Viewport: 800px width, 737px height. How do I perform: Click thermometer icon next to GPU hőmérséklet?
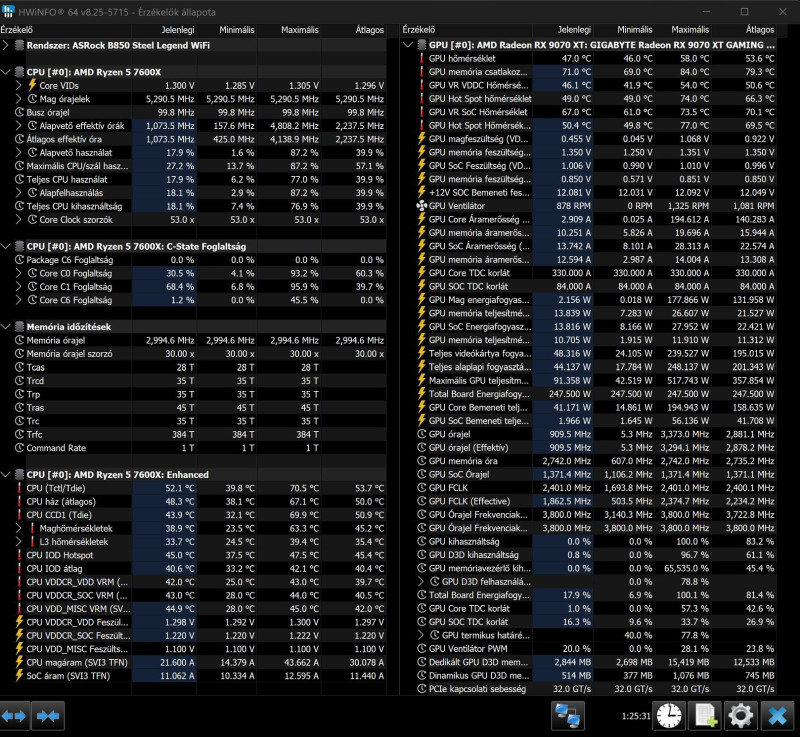[421, 59]
